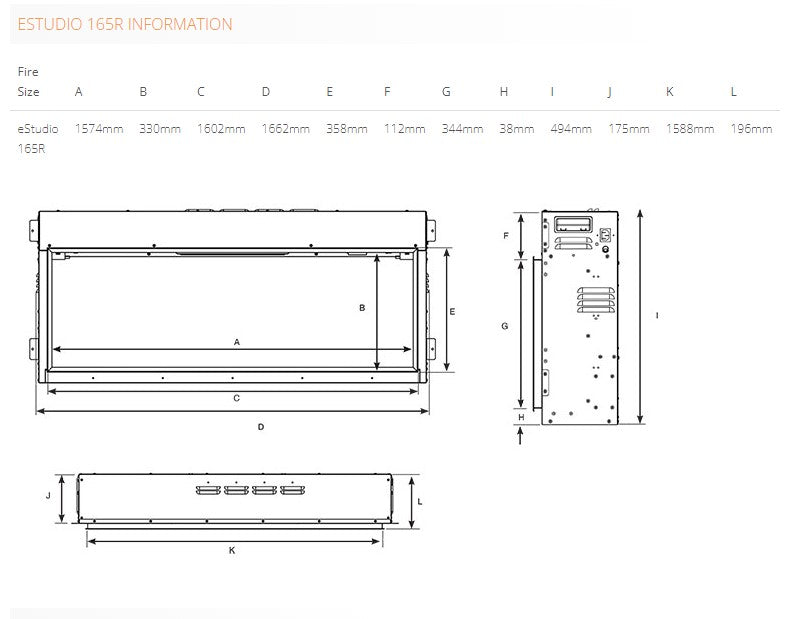Click column header H in table
This screenshot has width=809, height=619.
coord(504,92)
